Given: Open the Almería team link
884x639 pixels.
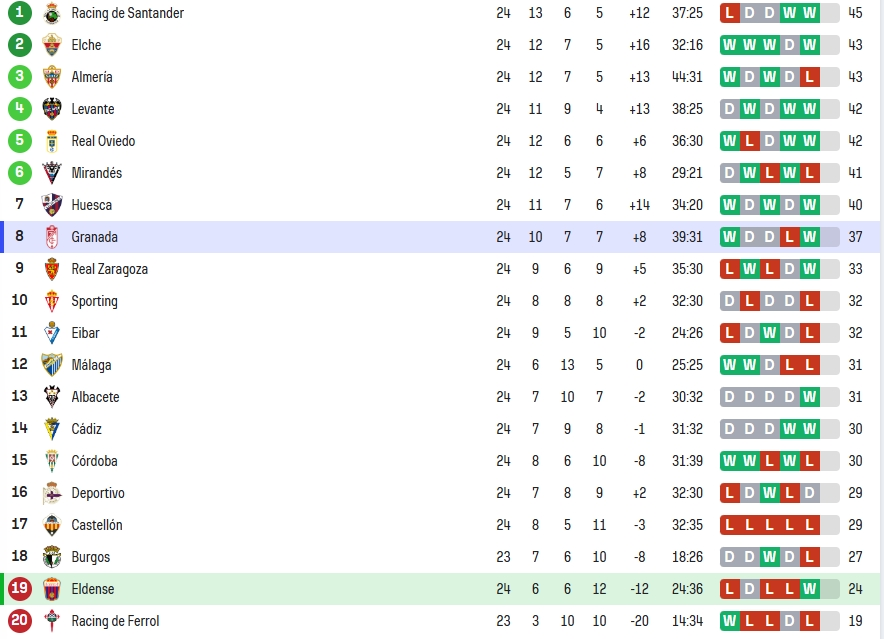Looking at the screenshot, I should 92,77.
